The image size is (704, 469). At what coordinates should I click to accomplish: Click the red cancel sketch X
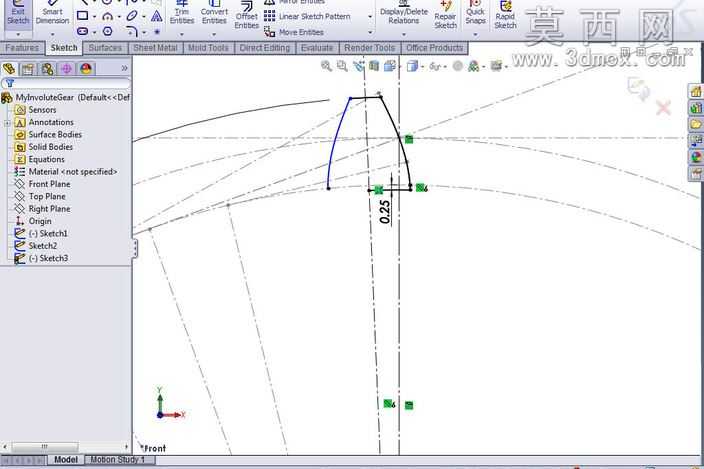(x=664, y=108)
